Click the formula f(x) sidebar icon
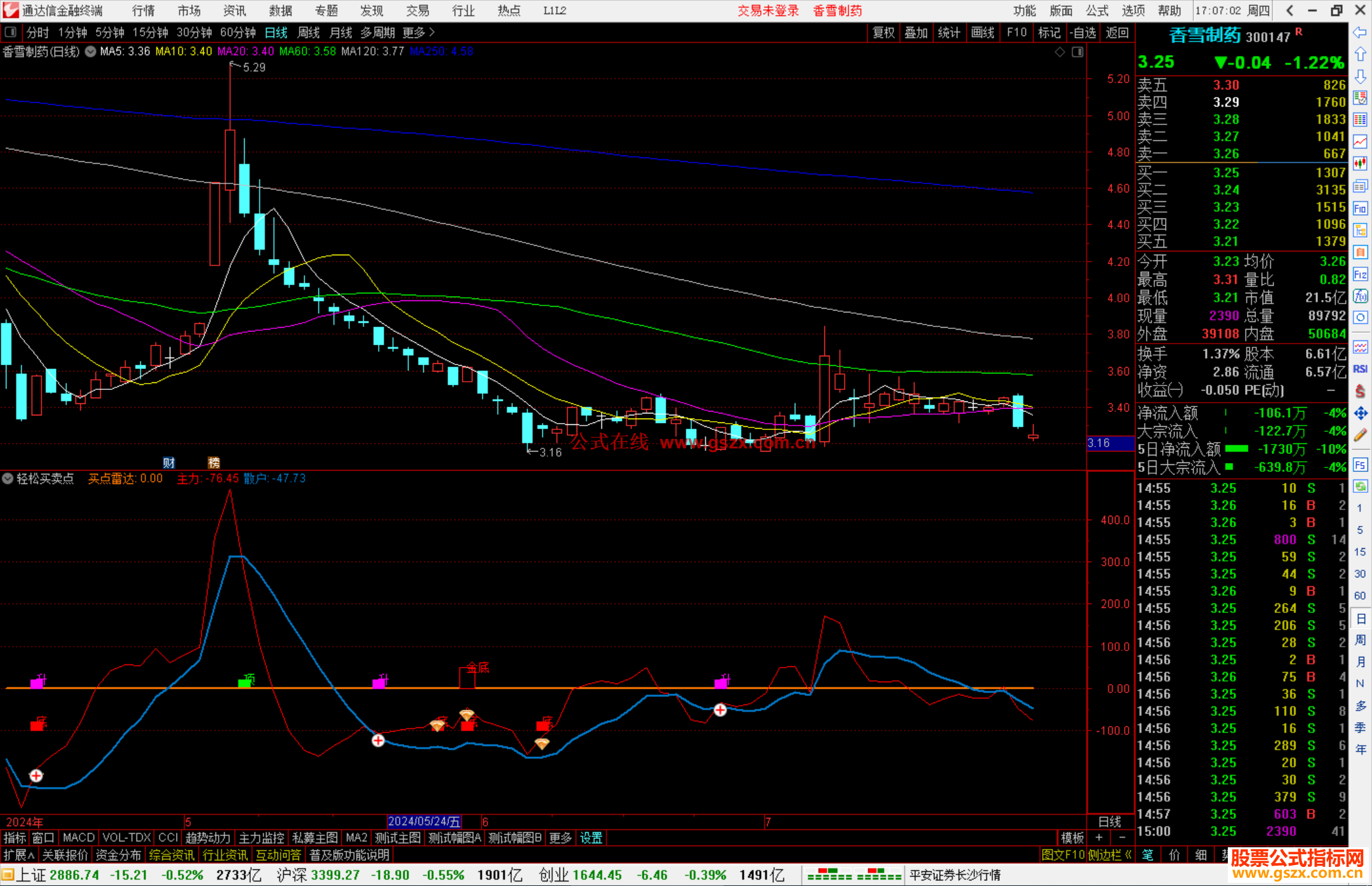Screen dimensions: 1372x886 [1360, 296]
